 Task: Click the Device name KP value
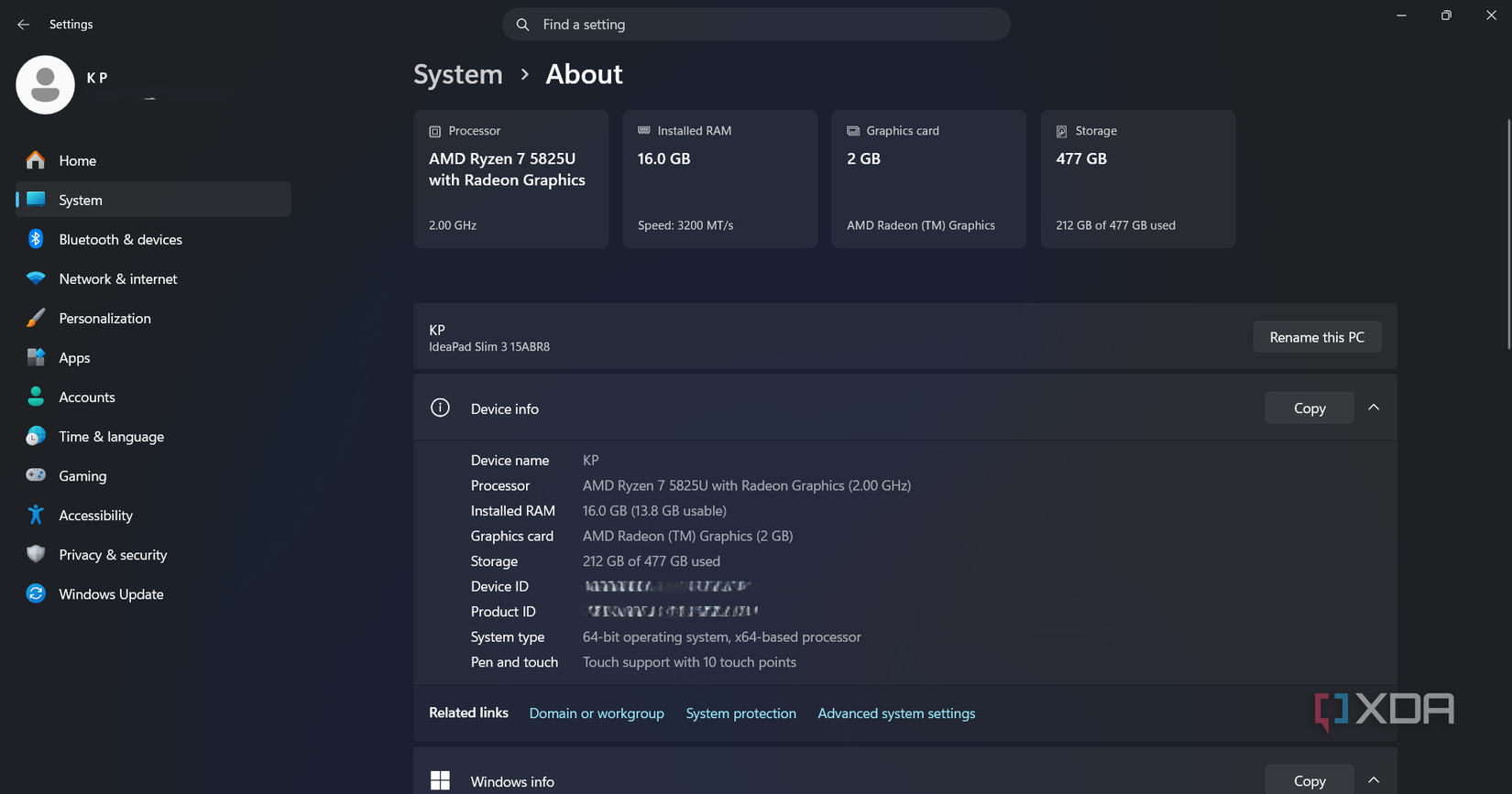[x=590, y=461]
